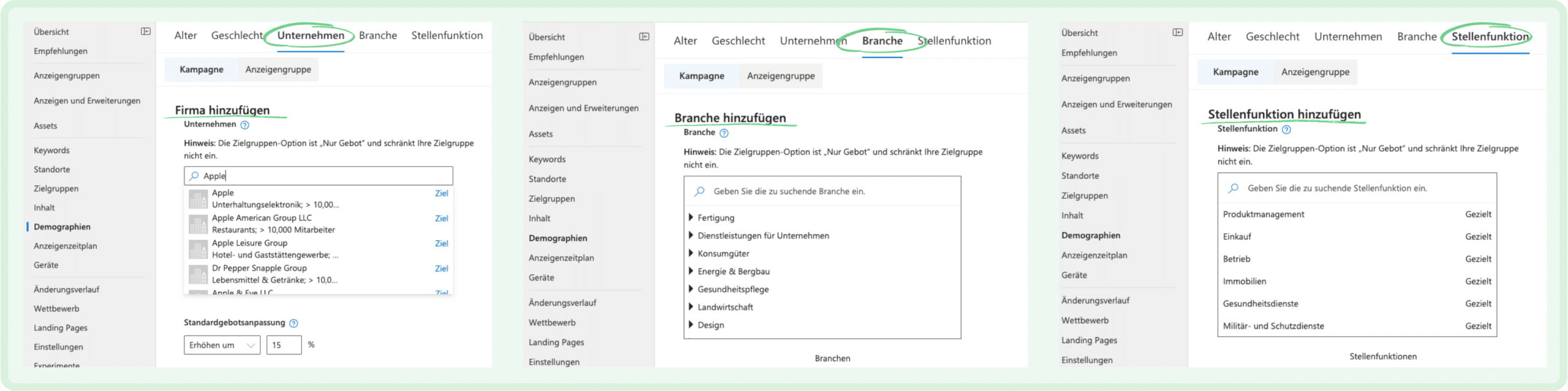Focus the Branche search input field
The image size is (1568, 391).
pyautogui.click(x=822, y=192)
